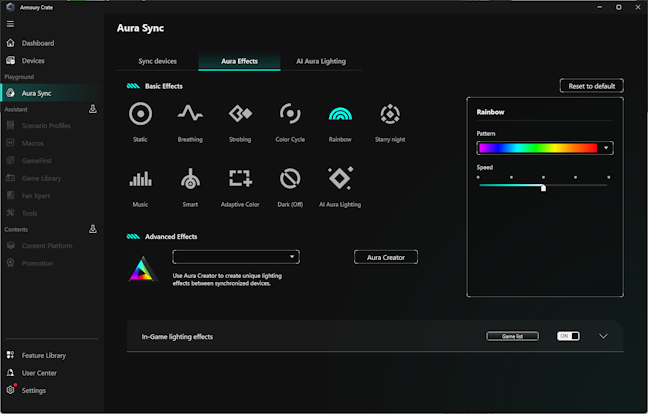Viewport: 648px width, 414px height.
Task: Toggle the In-Game lighting effects ON switch
Action: tap(568, 336)
